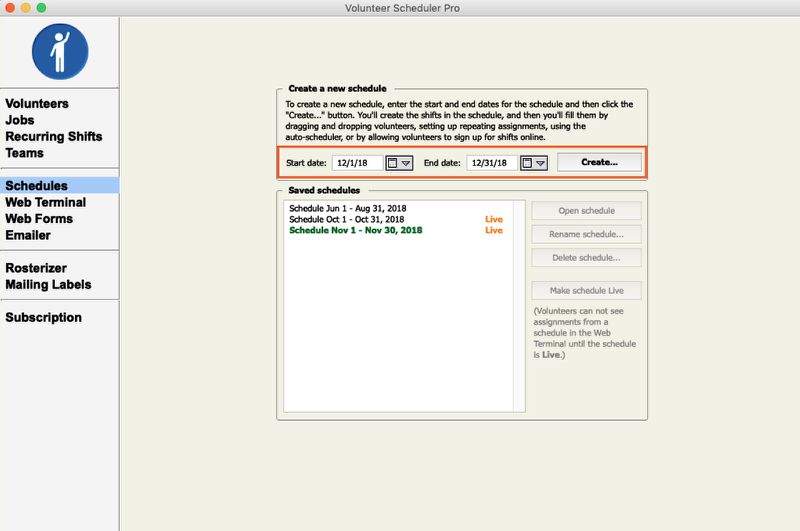Close the window with red button
Screen dimensions: 800x531
(x=10, y=8)
